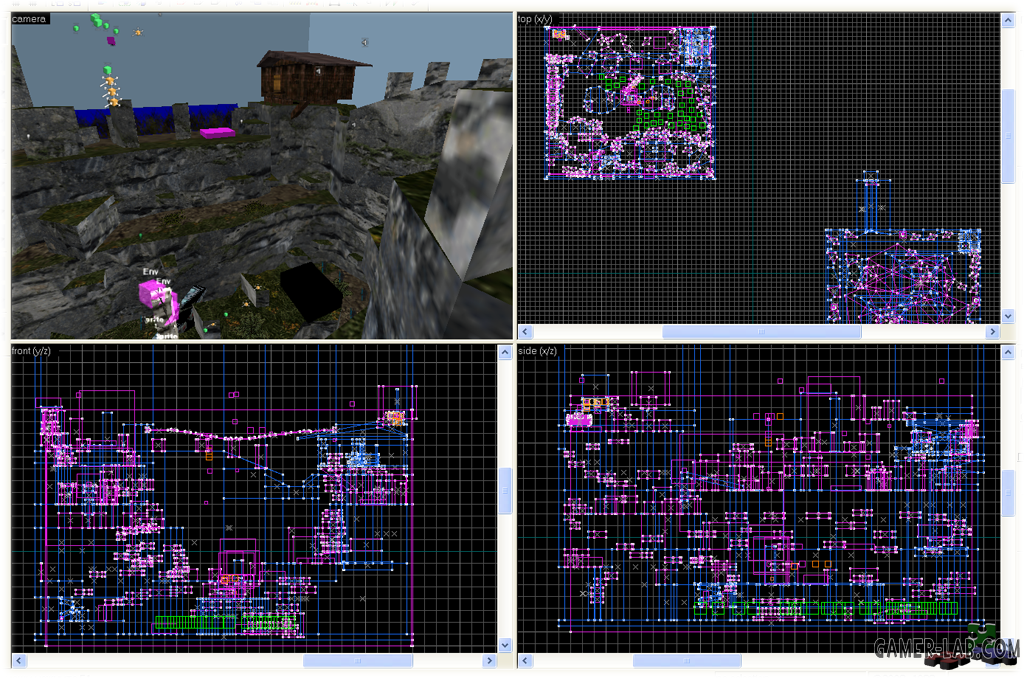Select the pink Env entity model in camera view
This screenshot has height=678, width=1024.
pos(157,301)
